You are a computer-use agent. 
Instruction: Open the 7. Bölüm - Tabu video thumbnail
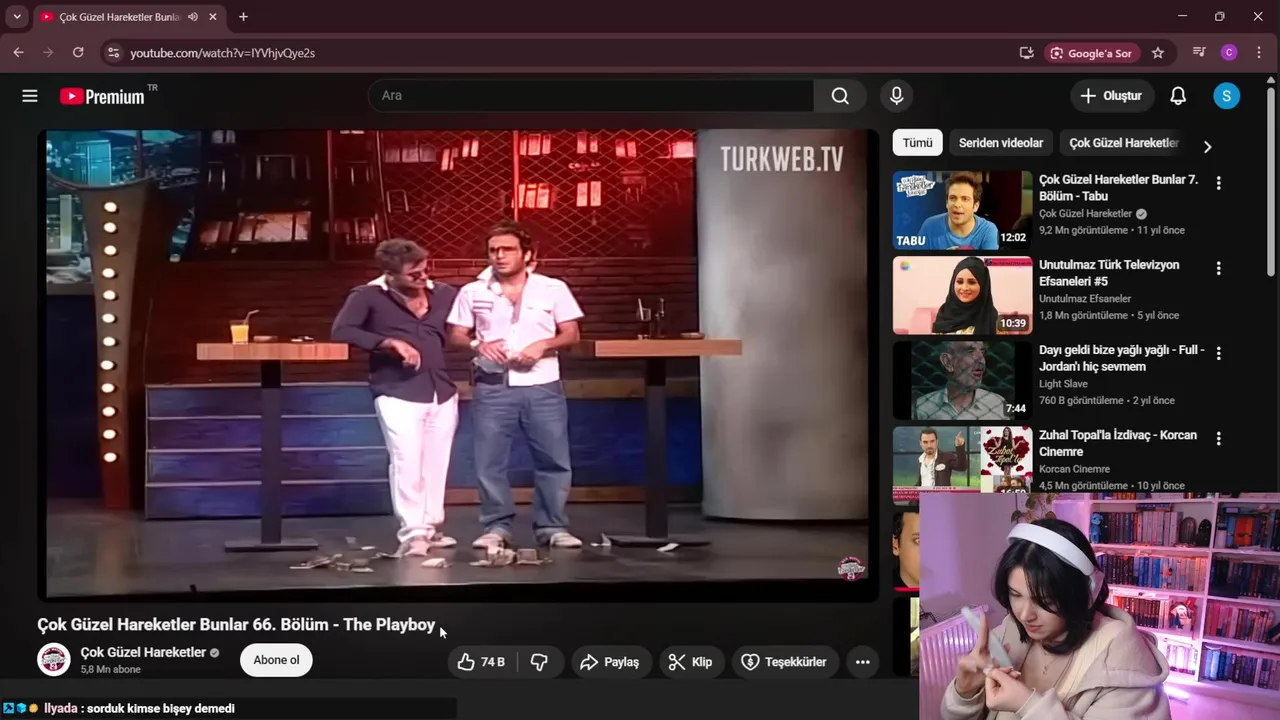click(962, 210)
